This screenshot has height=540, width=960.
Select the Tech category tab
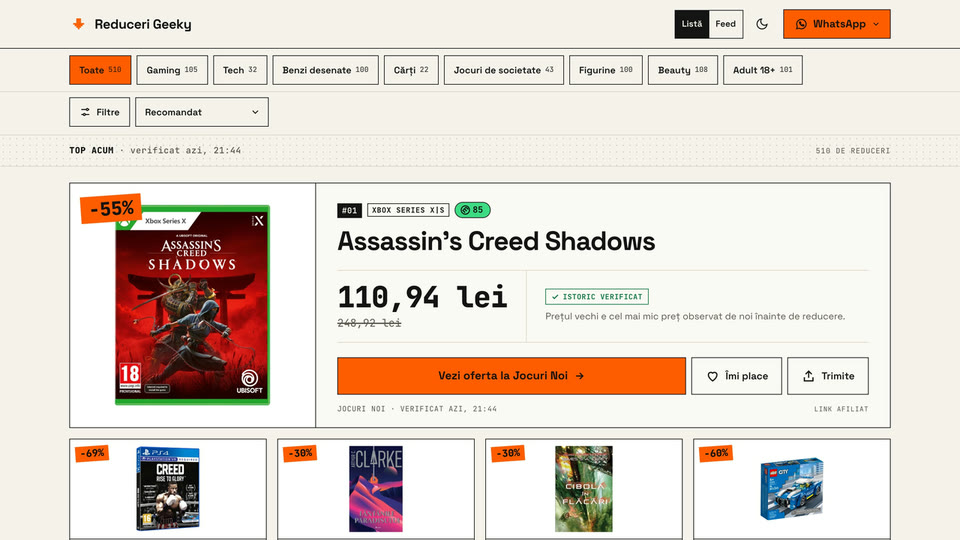(x=240, y=70)
